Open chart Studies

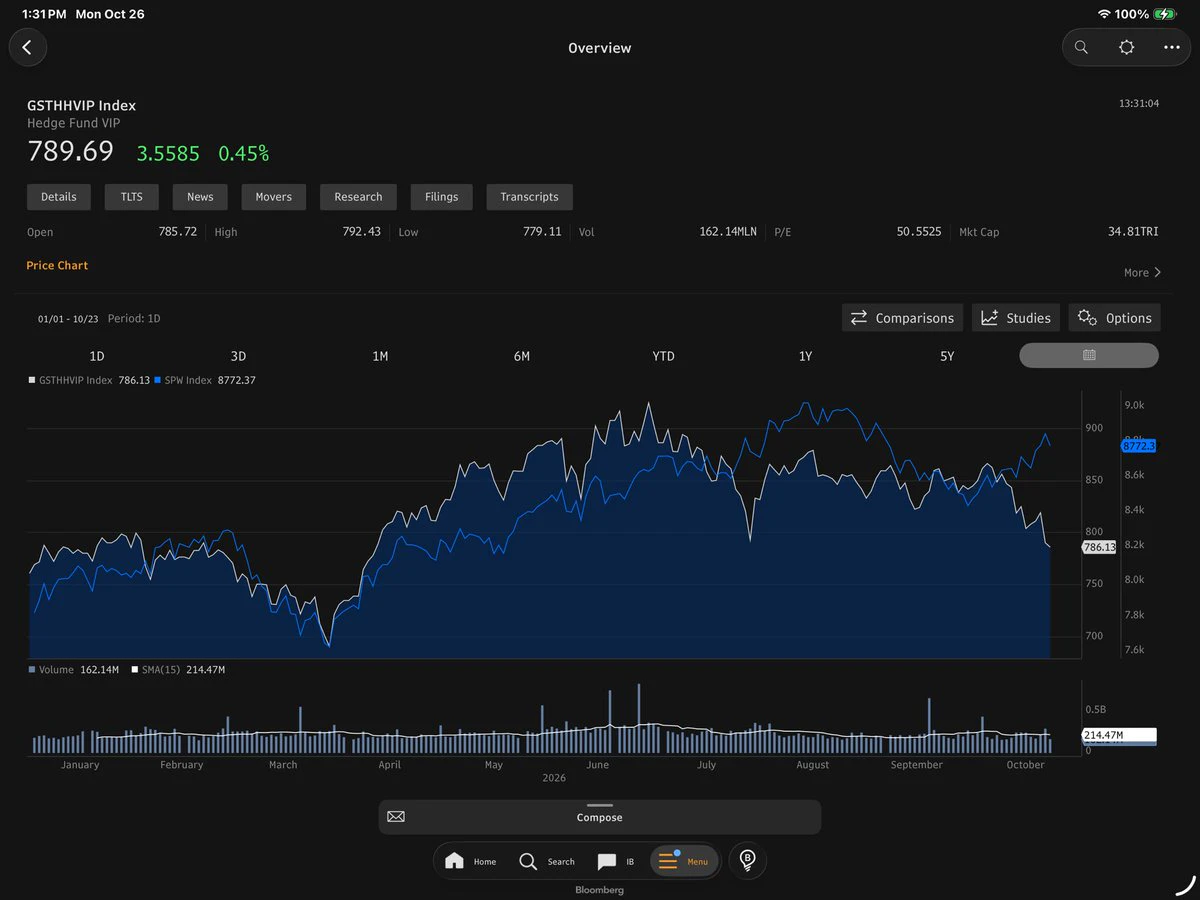tap(1016, 318)
